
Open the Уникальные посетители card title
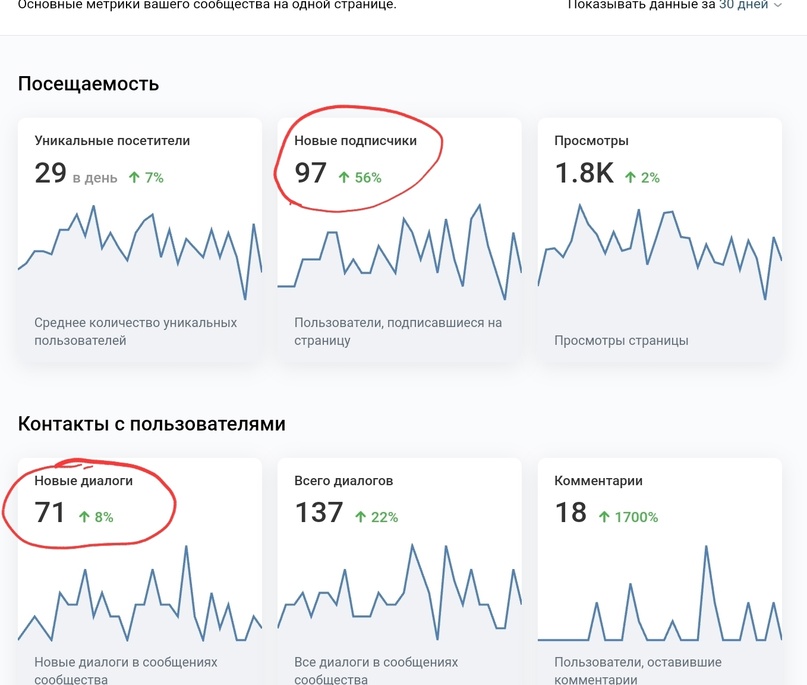[112, 141]
